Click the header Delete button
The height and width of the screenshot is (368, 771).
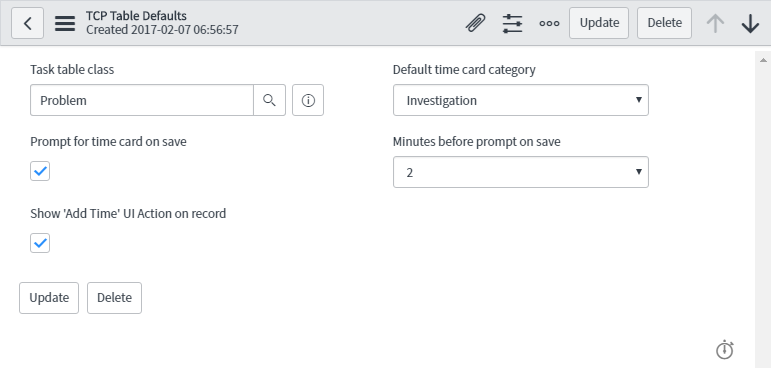[x=664, y=23]
